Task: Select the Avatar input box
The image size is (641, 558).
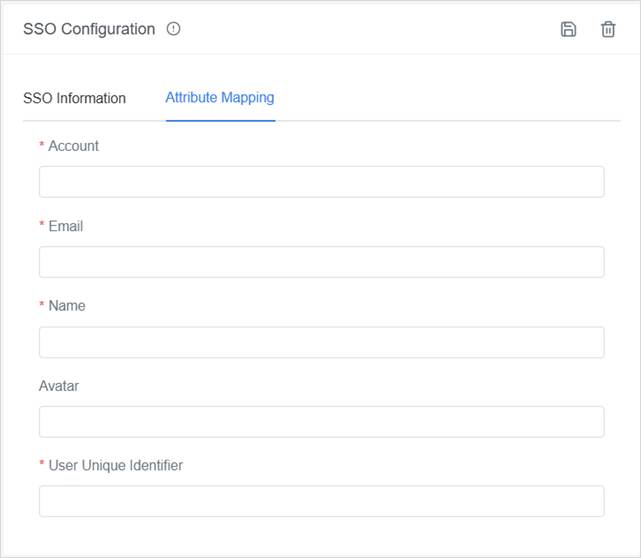Action: [321, 422]
